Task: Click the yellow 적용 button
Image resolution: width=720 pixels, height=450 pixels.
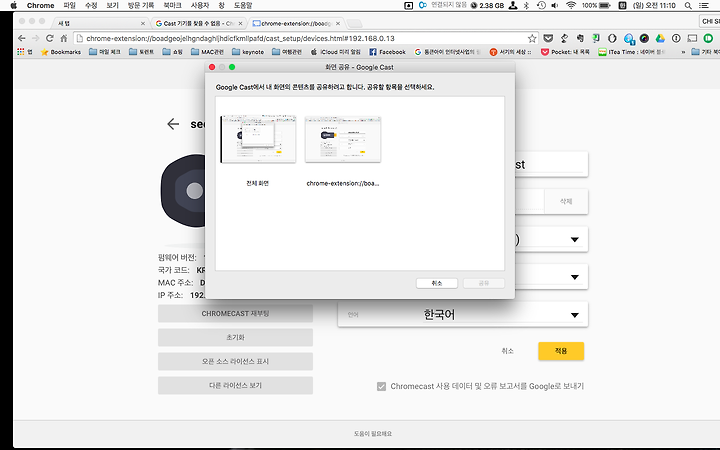Action: click(561, 351)
